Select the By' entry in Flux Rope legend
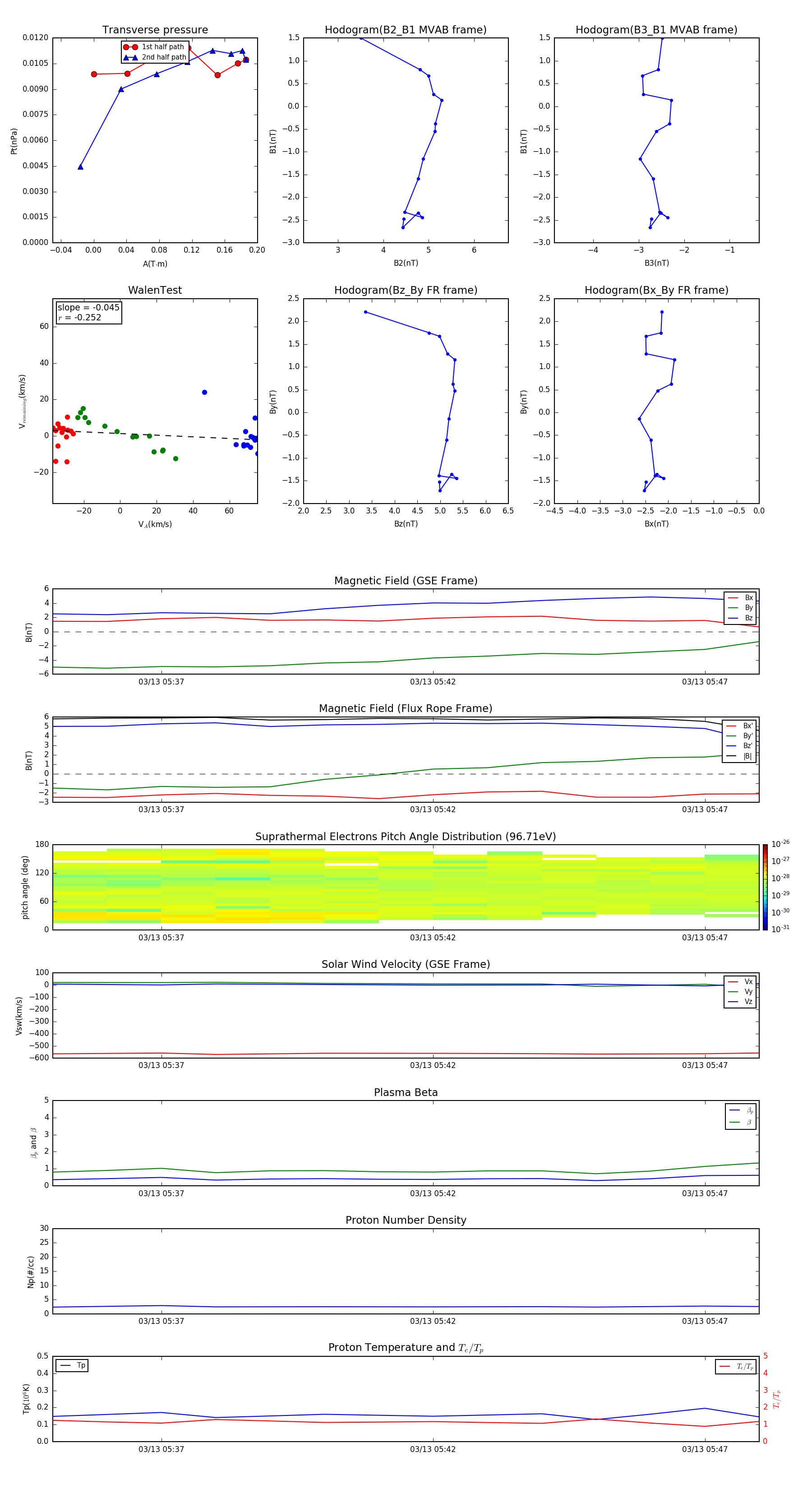 740,736
